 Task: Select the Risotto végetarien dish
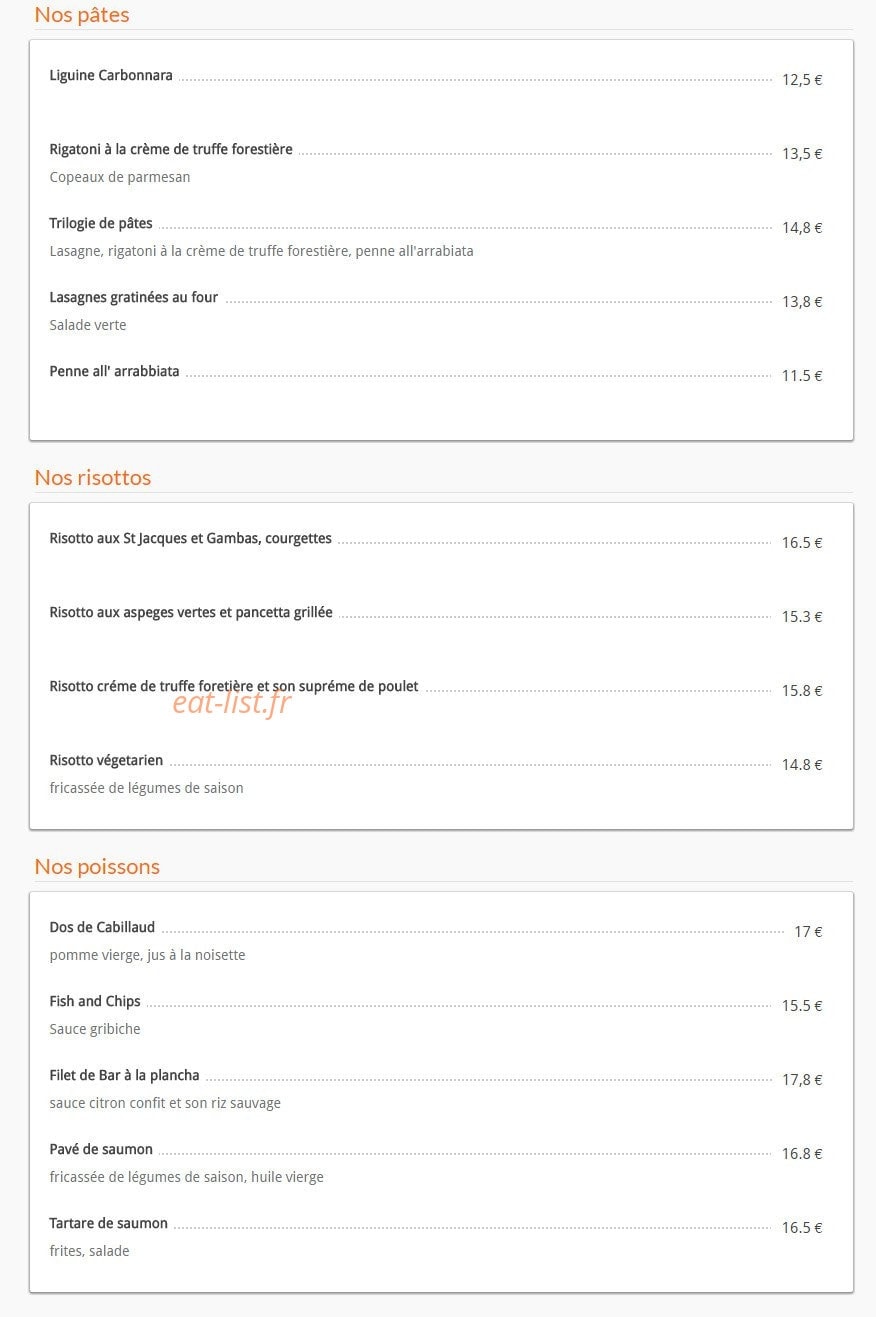106,760
